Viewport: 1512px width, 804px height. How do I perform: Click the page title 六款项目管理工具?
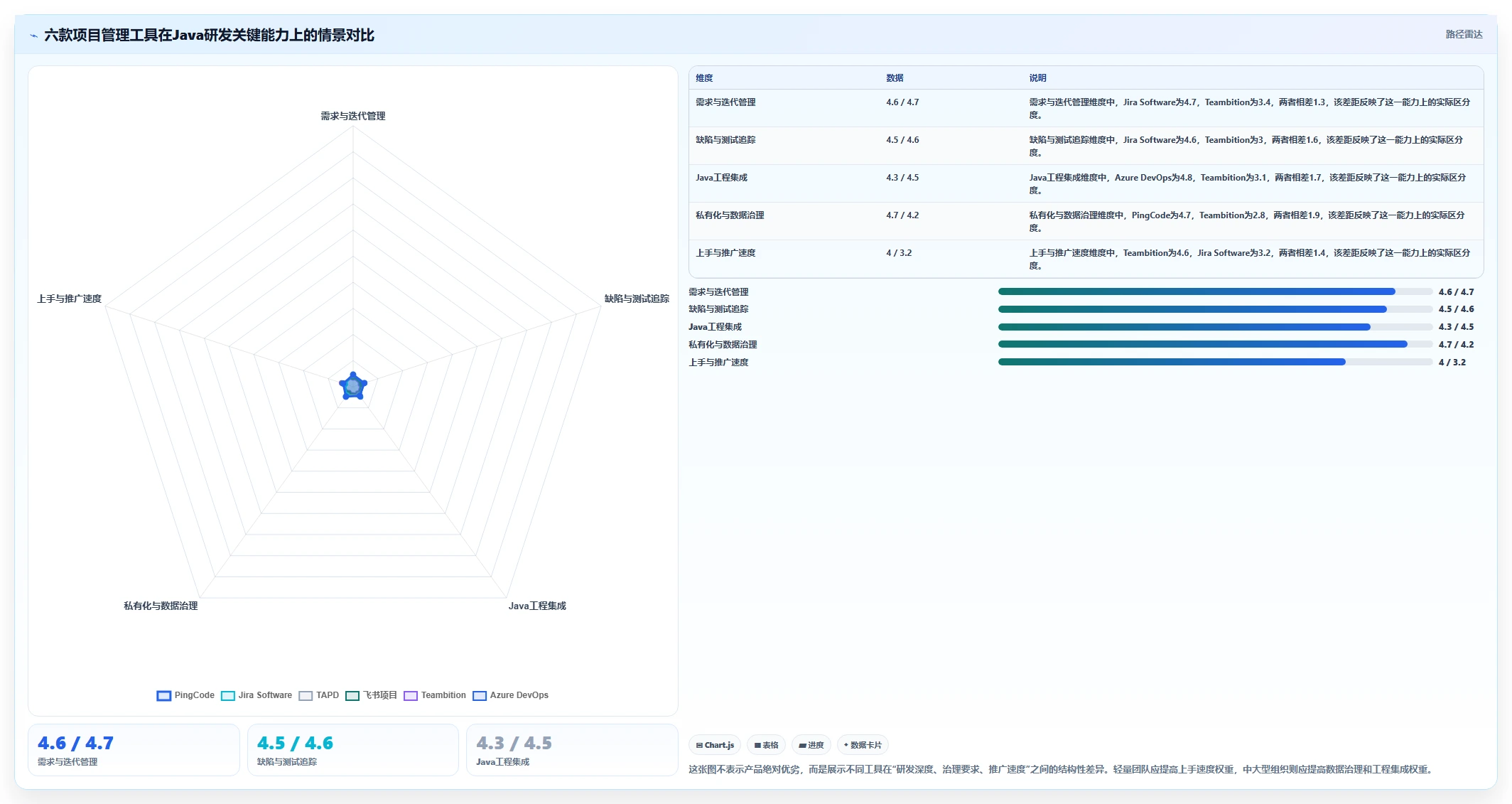[x=209, y=35]
